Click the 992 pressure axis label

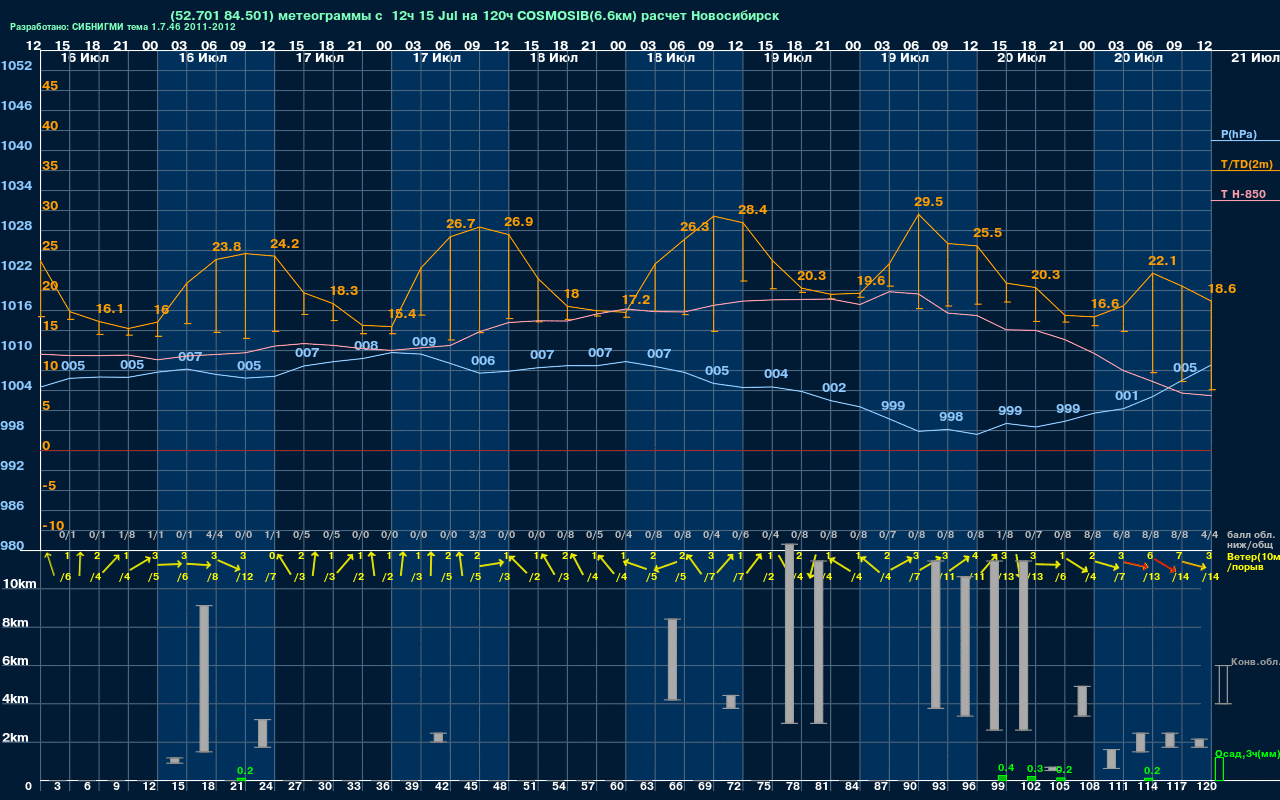pos(12,466)
